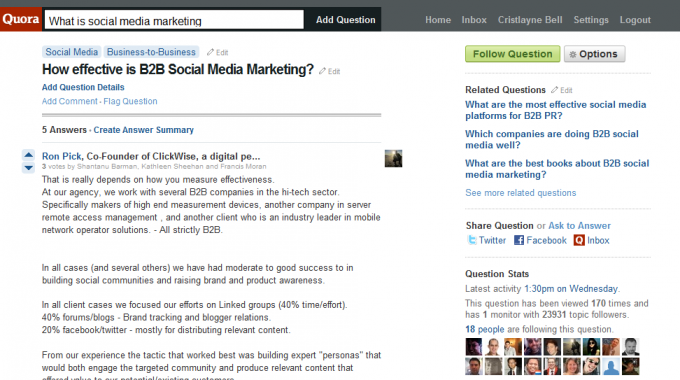Open Inbox in top navigation
The width and height of the screenshot is (680, 380).
474,20
